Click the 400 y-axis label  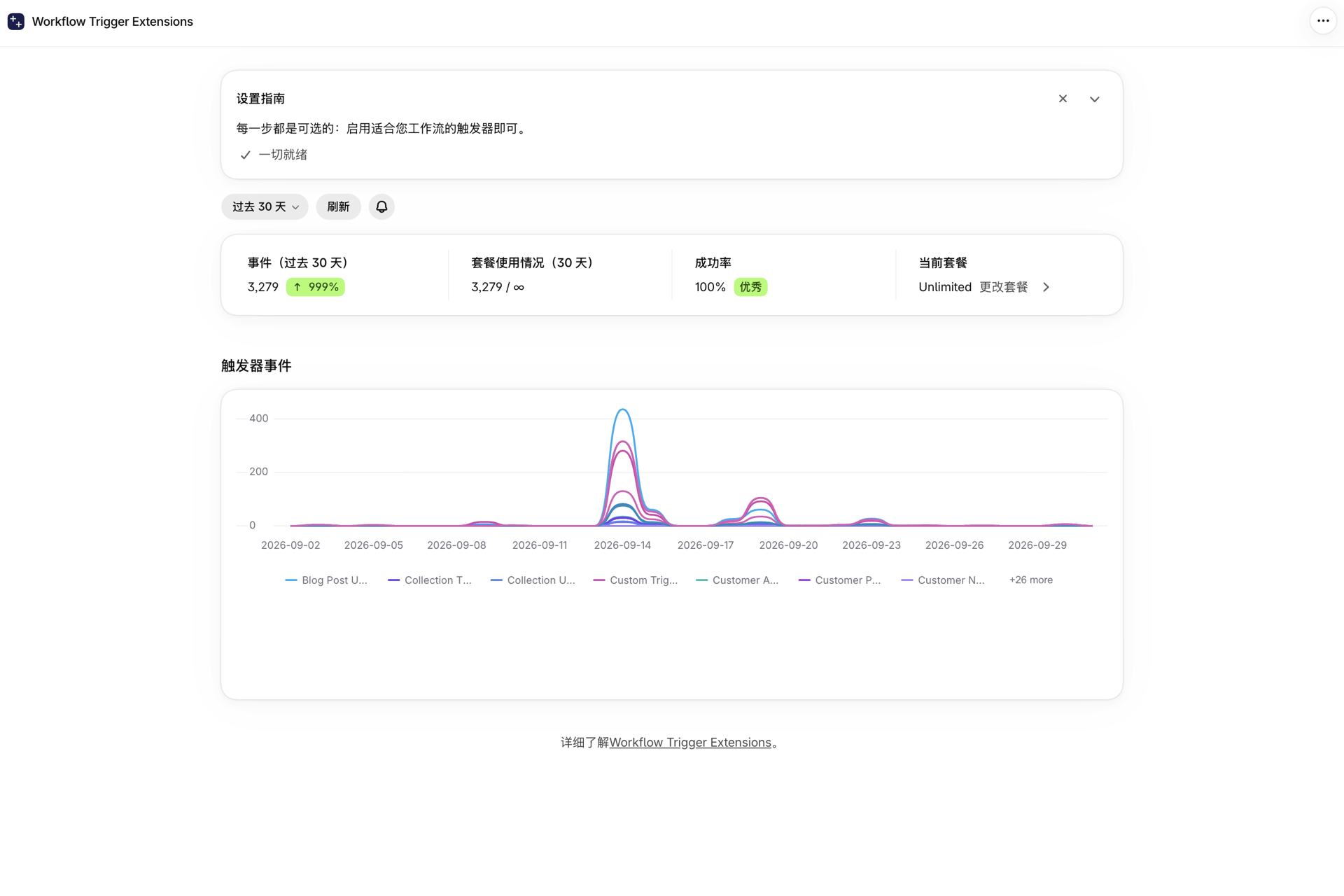coord(259,419)
